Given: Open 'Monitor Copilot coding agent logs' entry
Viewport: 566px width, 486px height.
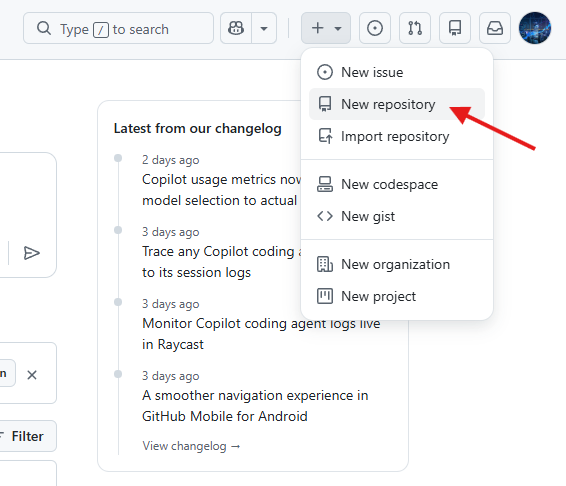Looking at the screenshot, I should tap(261, 334).
